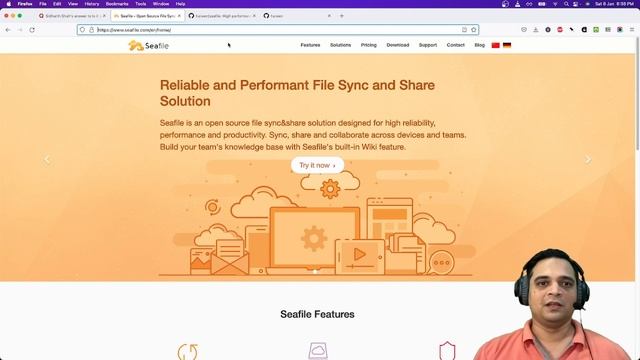Visit the Blog link
640x360 pixels.
[480, 45]
